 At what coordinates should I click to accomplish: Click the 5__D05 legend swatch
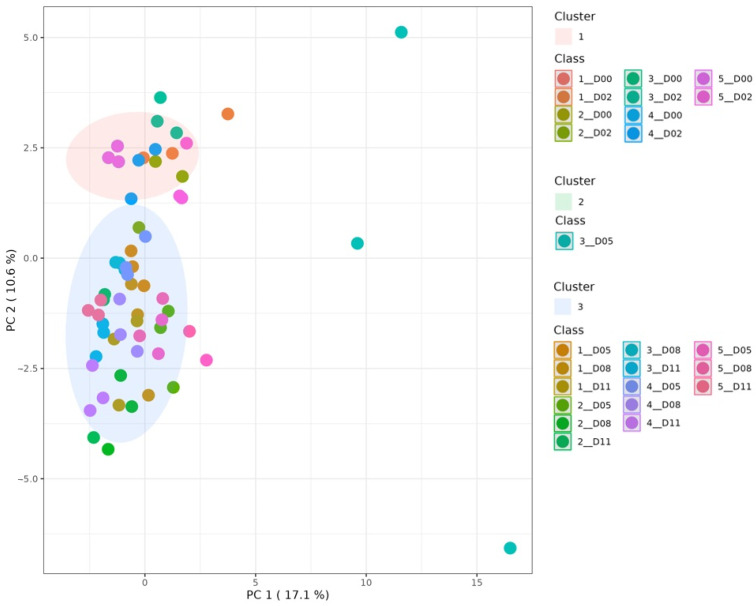pyautogui.click(x=703, y=350)
